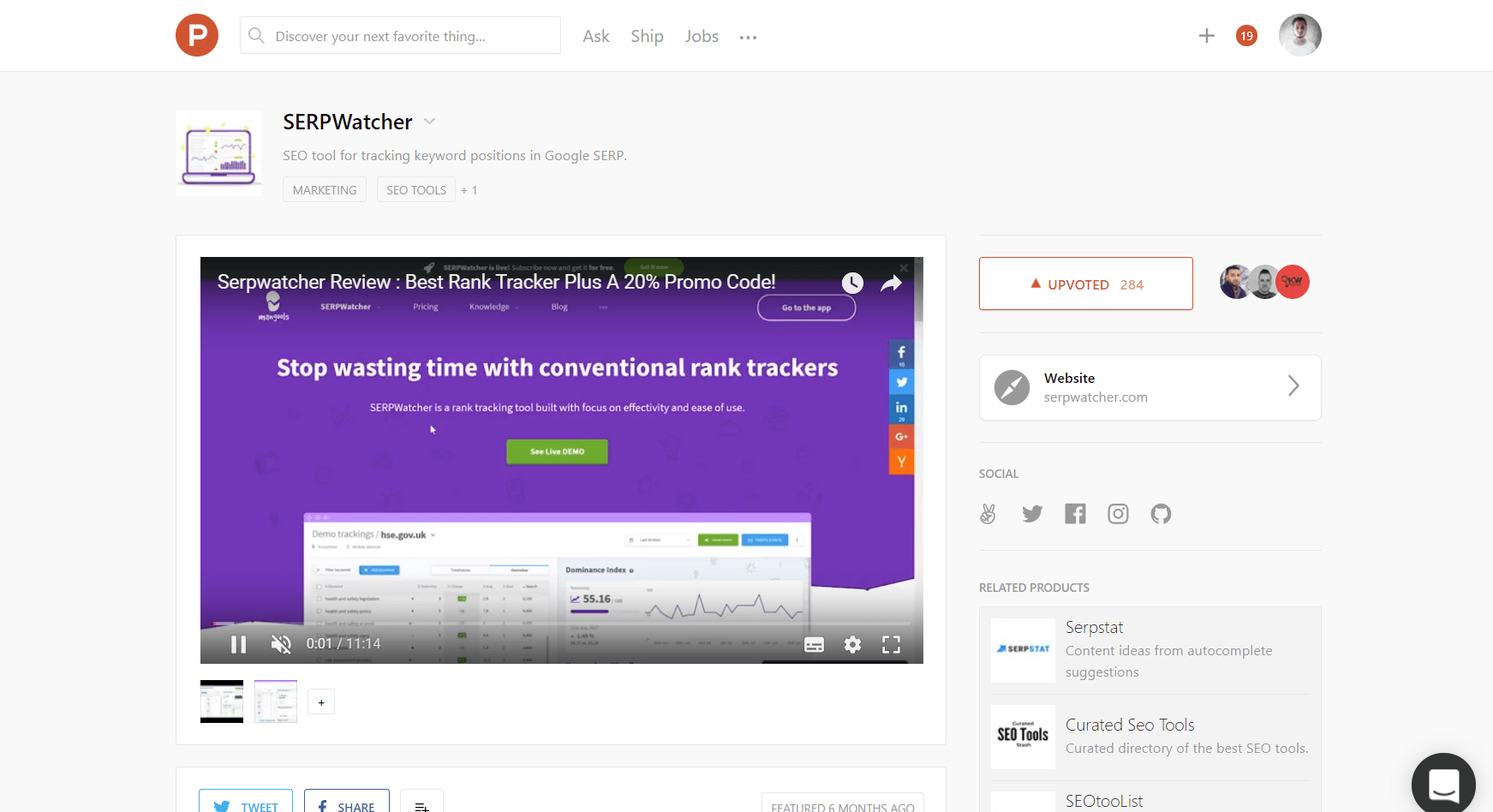Open the more options ellipsis menu
Image resolution: width=1493 pixels, height=812 pixels.
(x=748, y=37)
